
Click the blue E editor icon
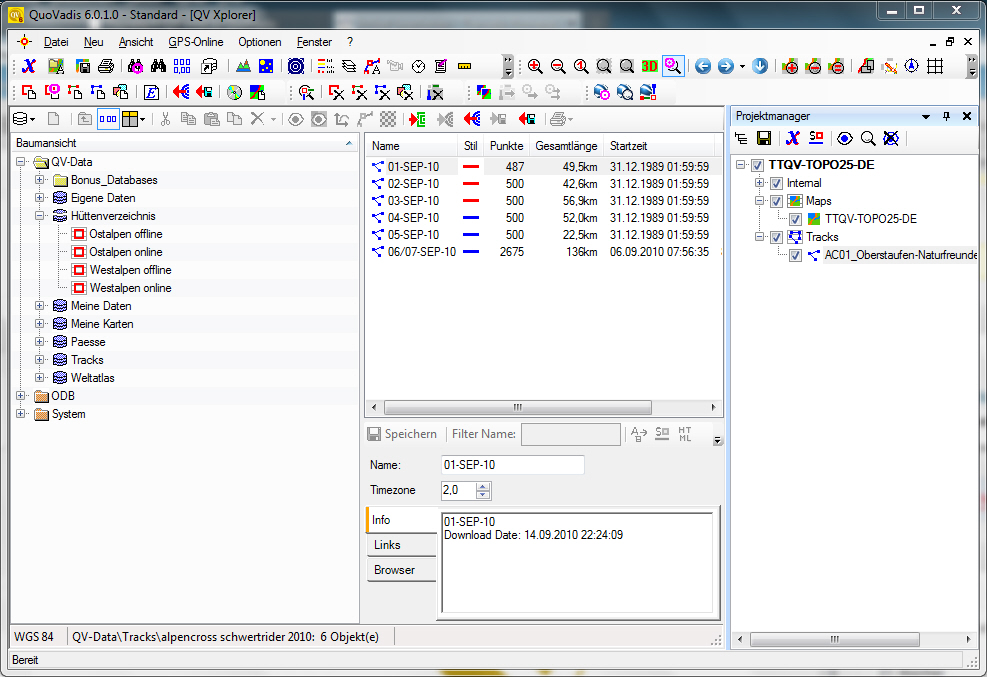point(151,92)
